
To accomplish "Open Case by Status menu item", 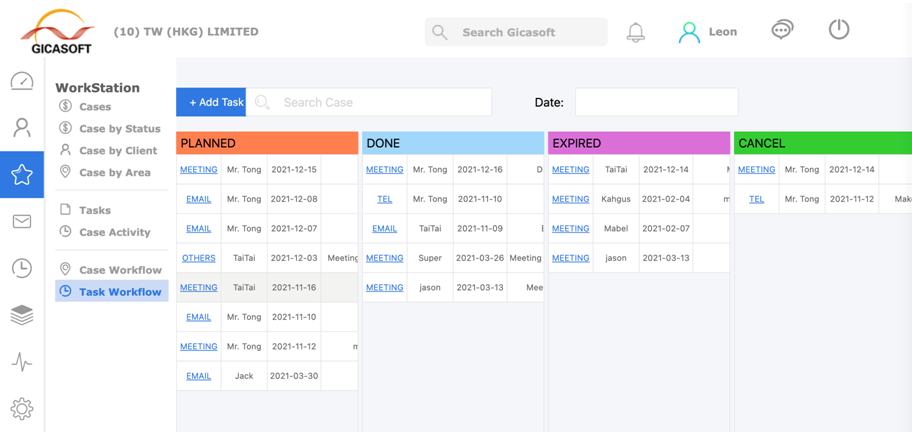I will click(119, 129).
